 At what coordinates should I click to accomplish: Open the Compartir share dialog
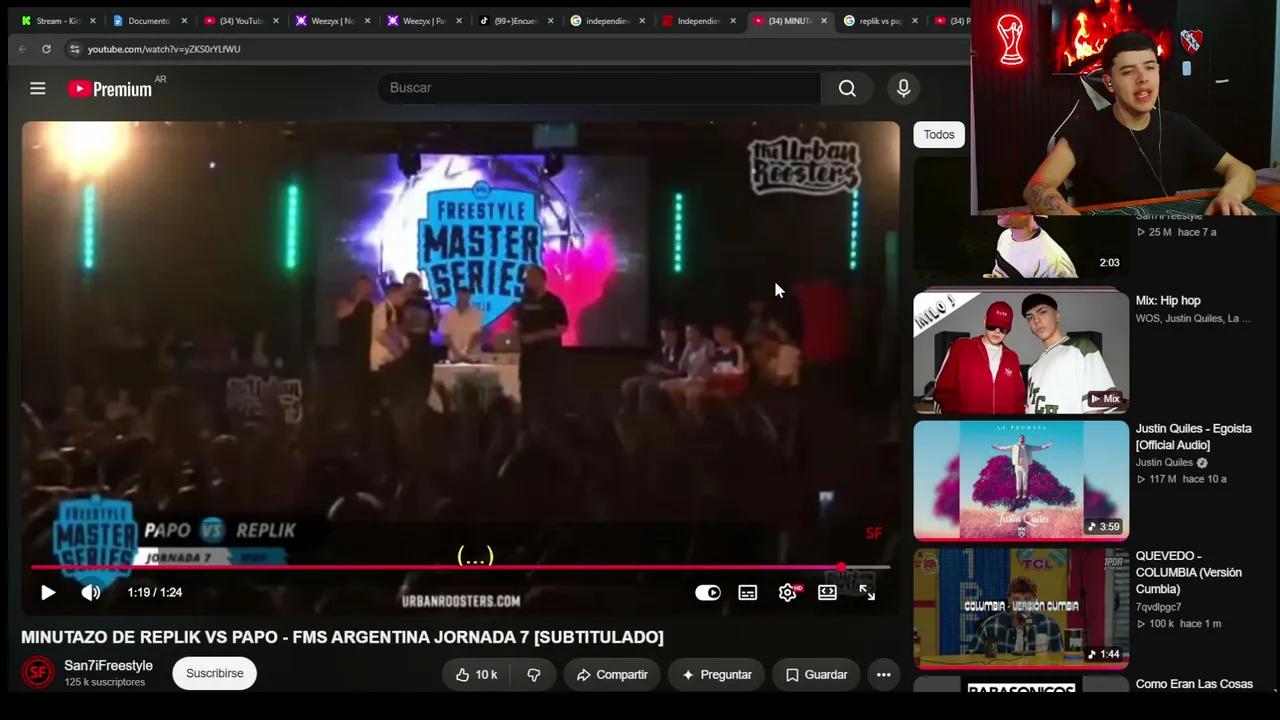(612, 674)
